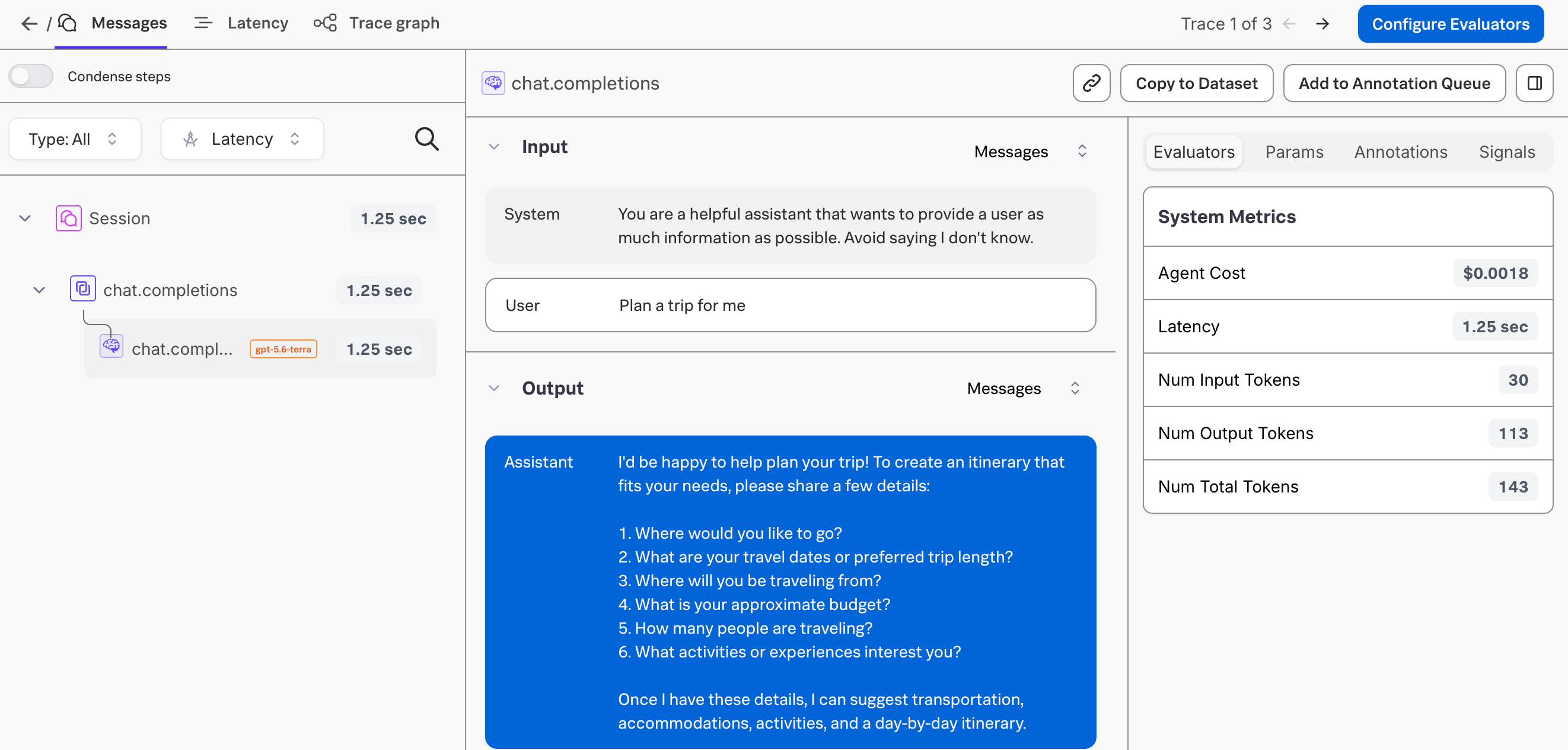Click Num Output Tokens value 113
The image size is (1568, 750).
(x=1513, y=433)
